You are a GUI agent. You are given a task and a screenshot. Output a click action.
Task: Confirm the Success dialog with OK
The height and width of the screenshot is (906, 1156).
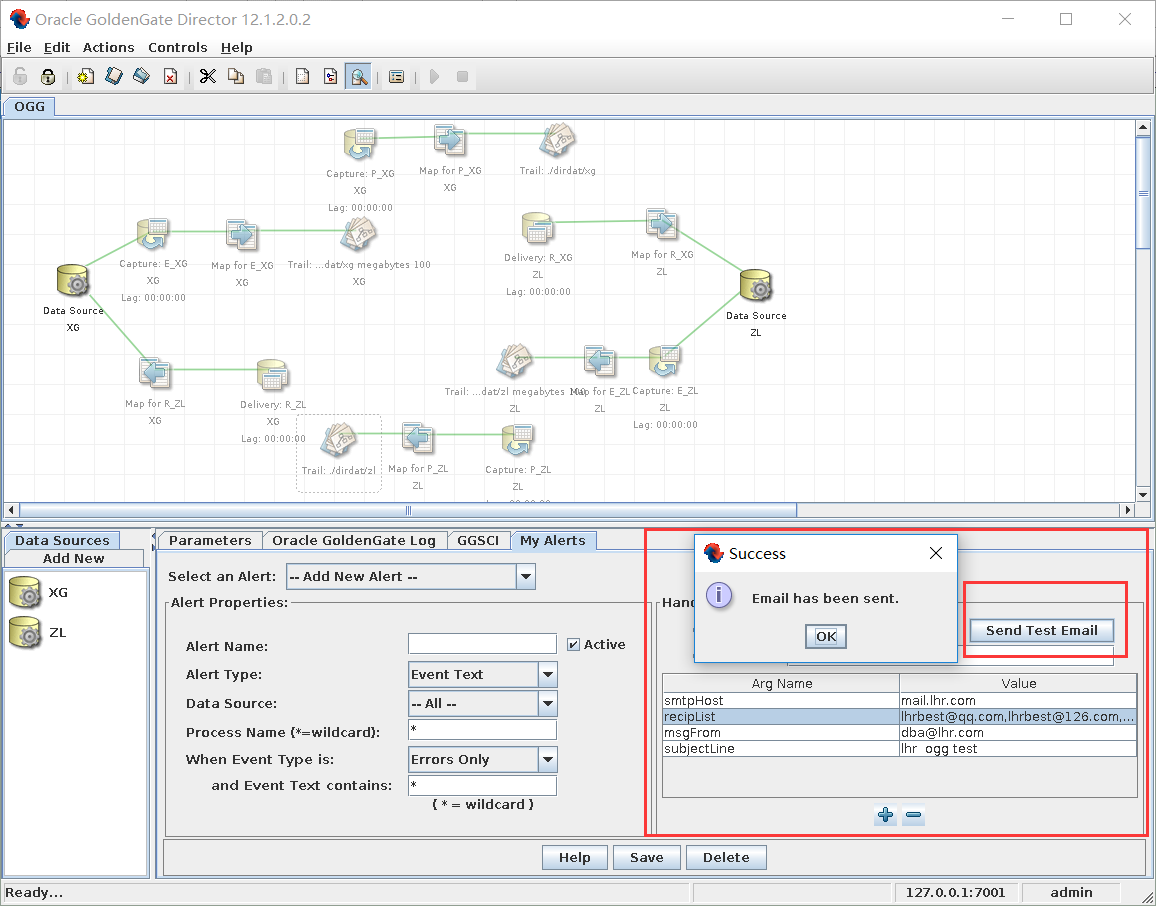point(826,636)
